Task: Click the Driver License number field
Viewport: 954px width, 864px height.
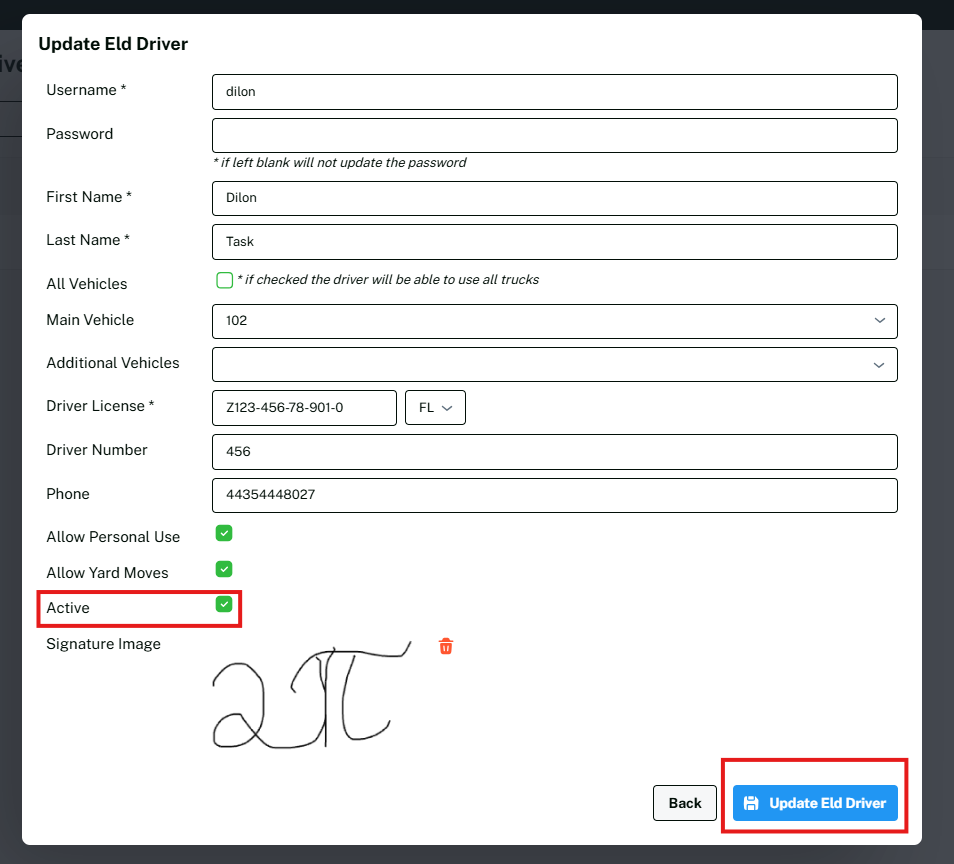Action: pyautogui.click(x=304, y=408)
